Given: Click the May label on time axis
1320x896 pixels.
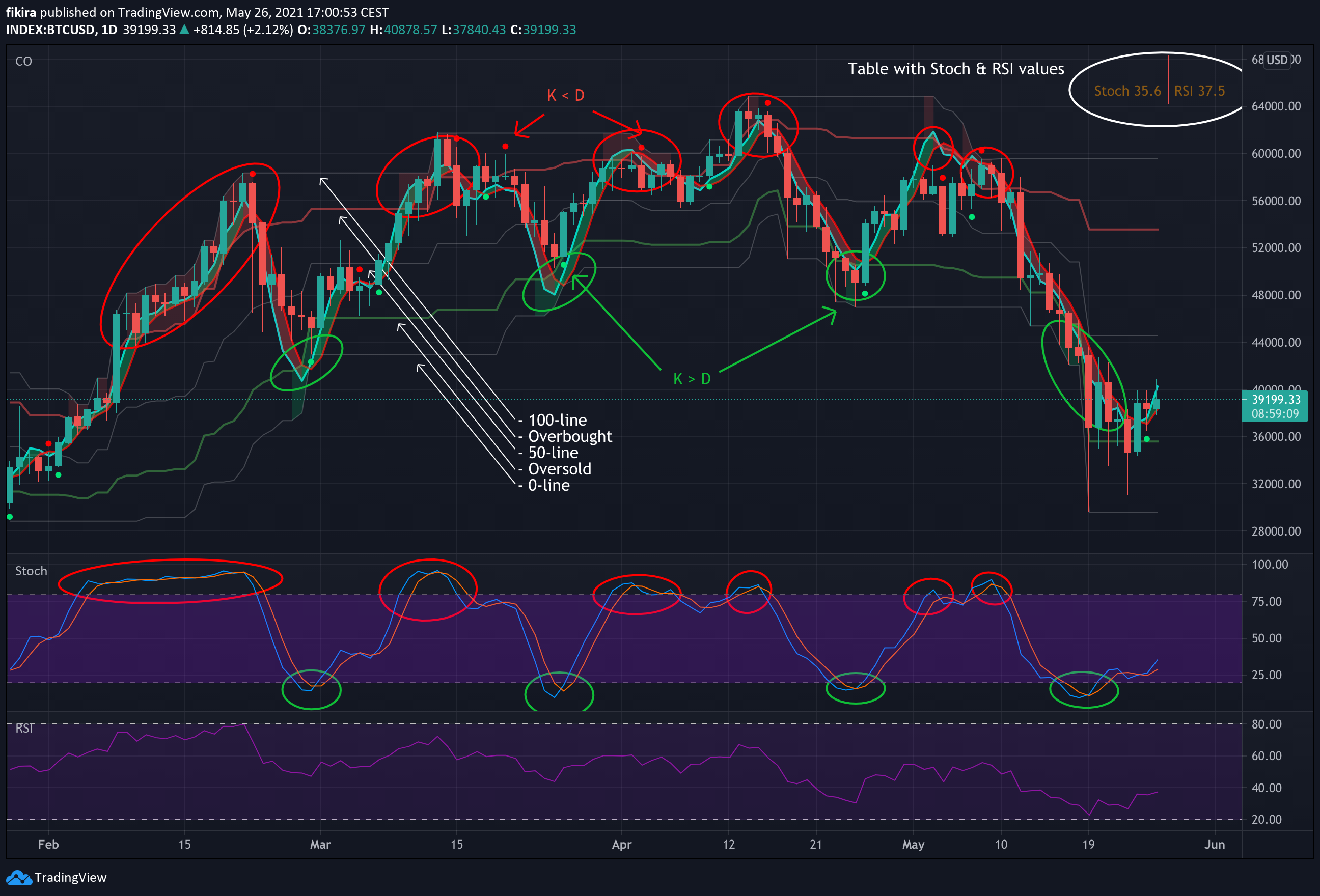Looking at the screenshot, I should click(x=913, y=845).
